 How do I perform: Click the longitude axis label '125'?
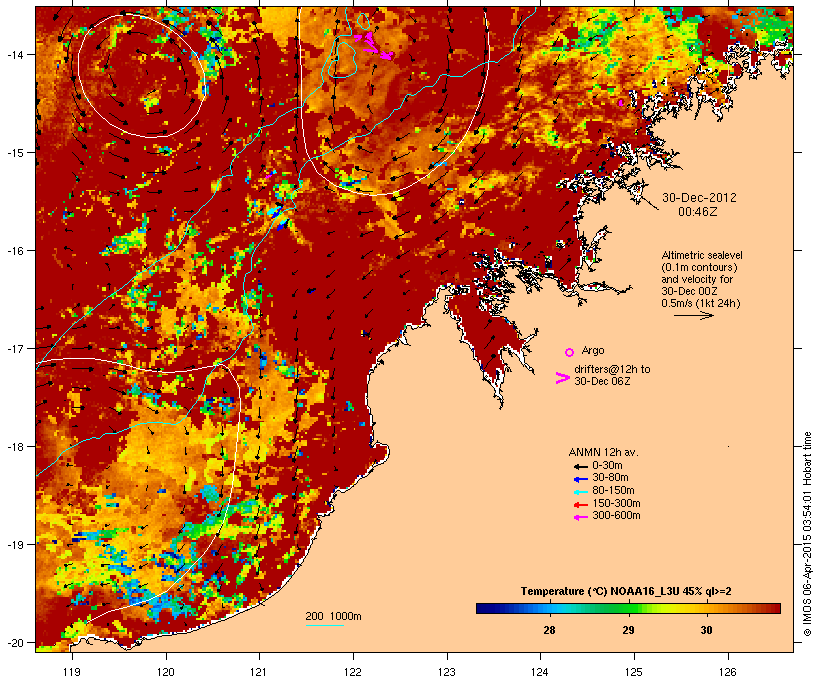(x=634, y=672)
